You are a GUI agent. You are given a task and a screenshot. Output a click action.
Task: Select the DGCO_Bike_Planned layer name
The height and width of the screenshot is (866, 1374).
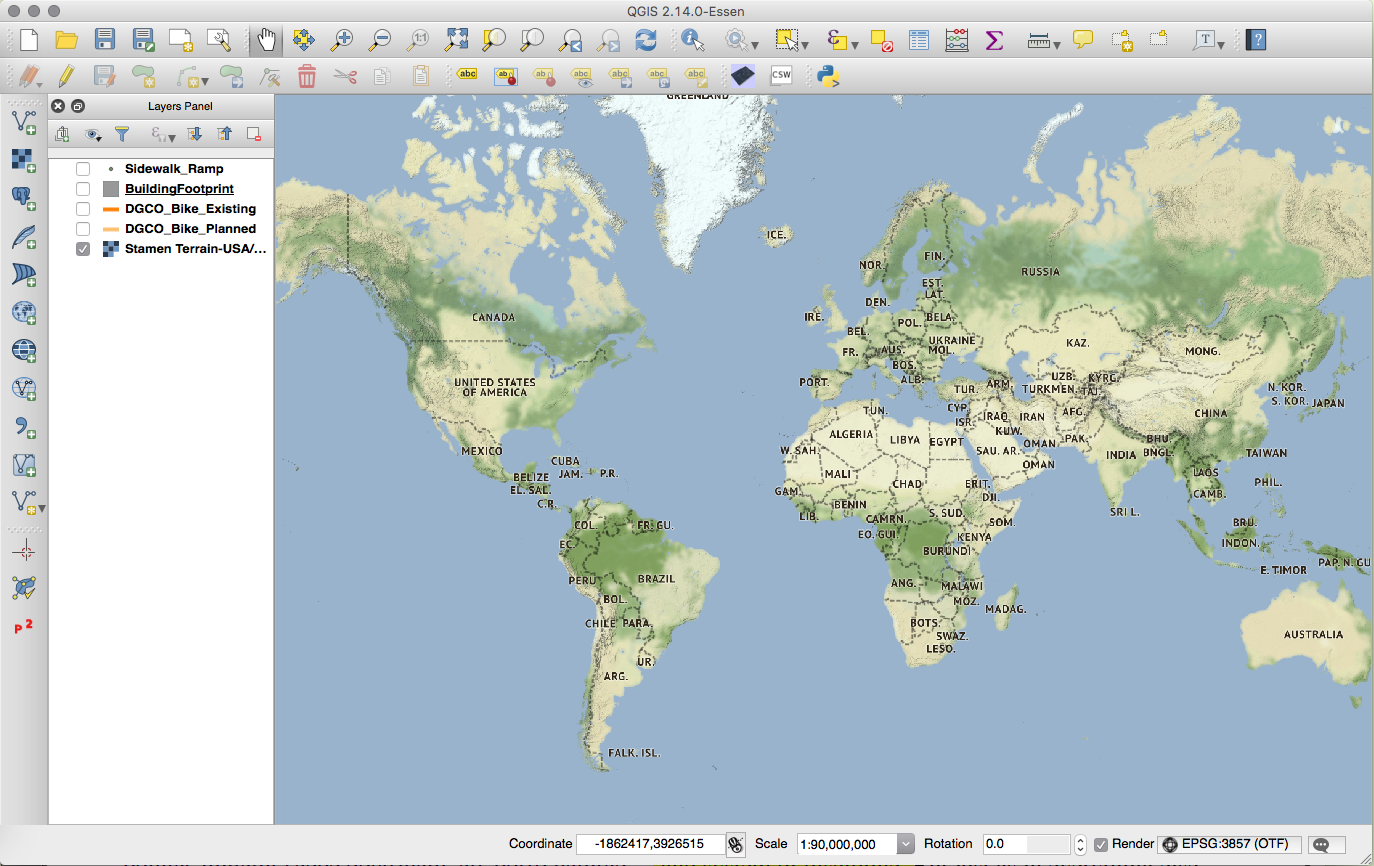190,229
